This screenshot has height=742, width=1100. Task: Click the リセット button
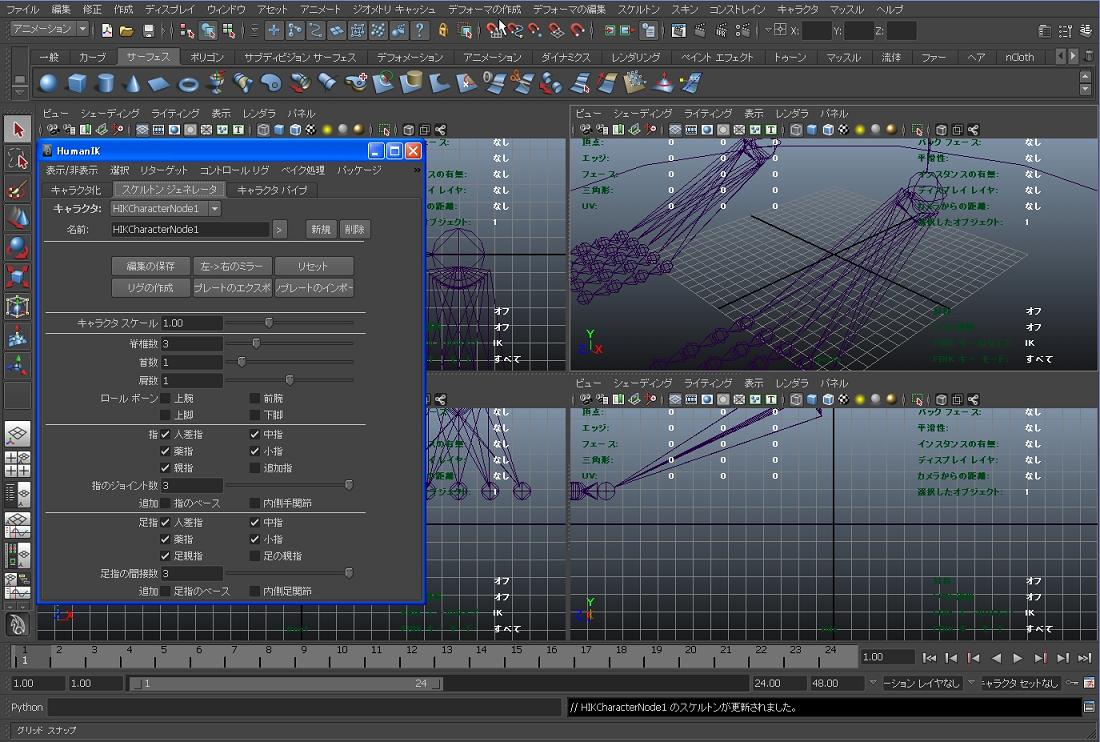(314, 267)
